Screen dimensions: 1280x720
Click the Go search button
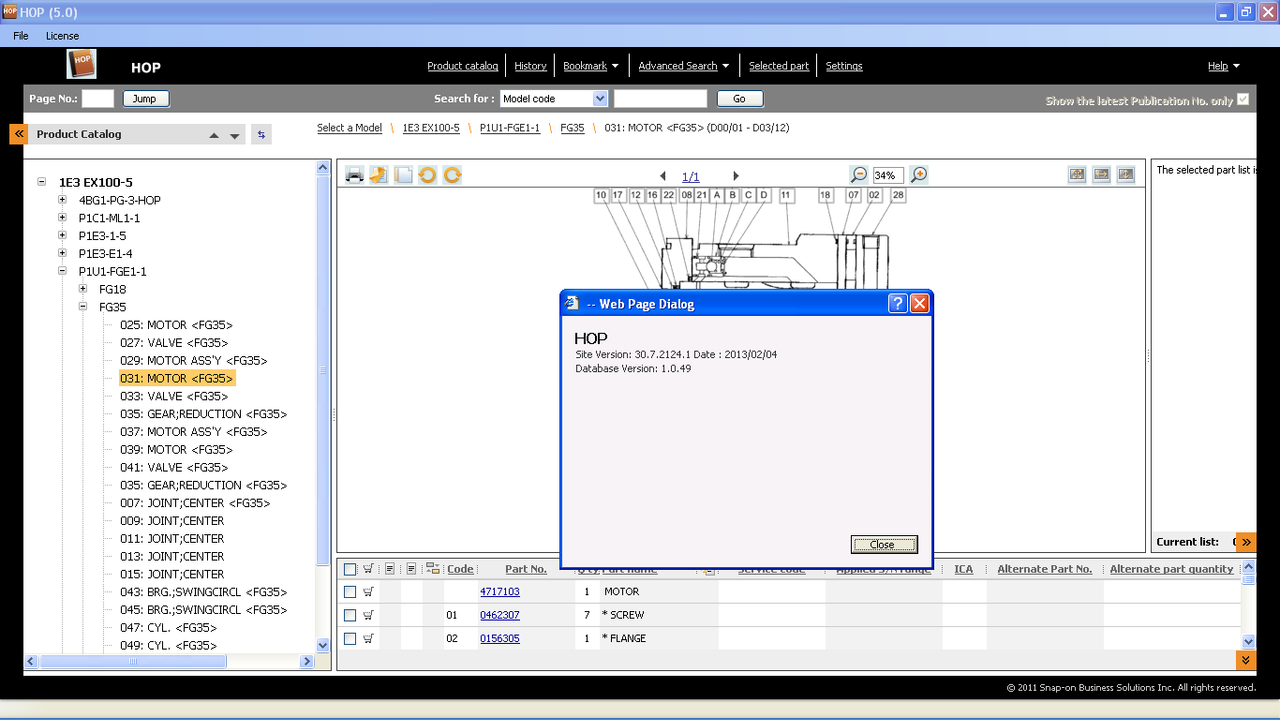[739, 99]
